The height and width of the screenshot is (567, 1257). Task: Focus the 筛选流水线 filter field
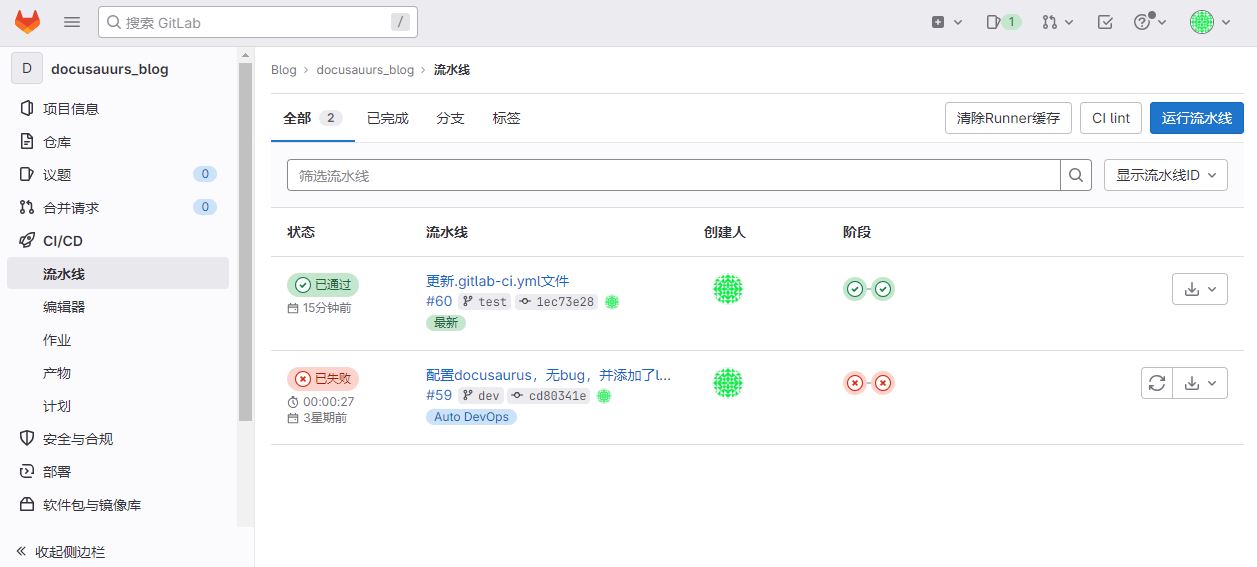[673, 175]
